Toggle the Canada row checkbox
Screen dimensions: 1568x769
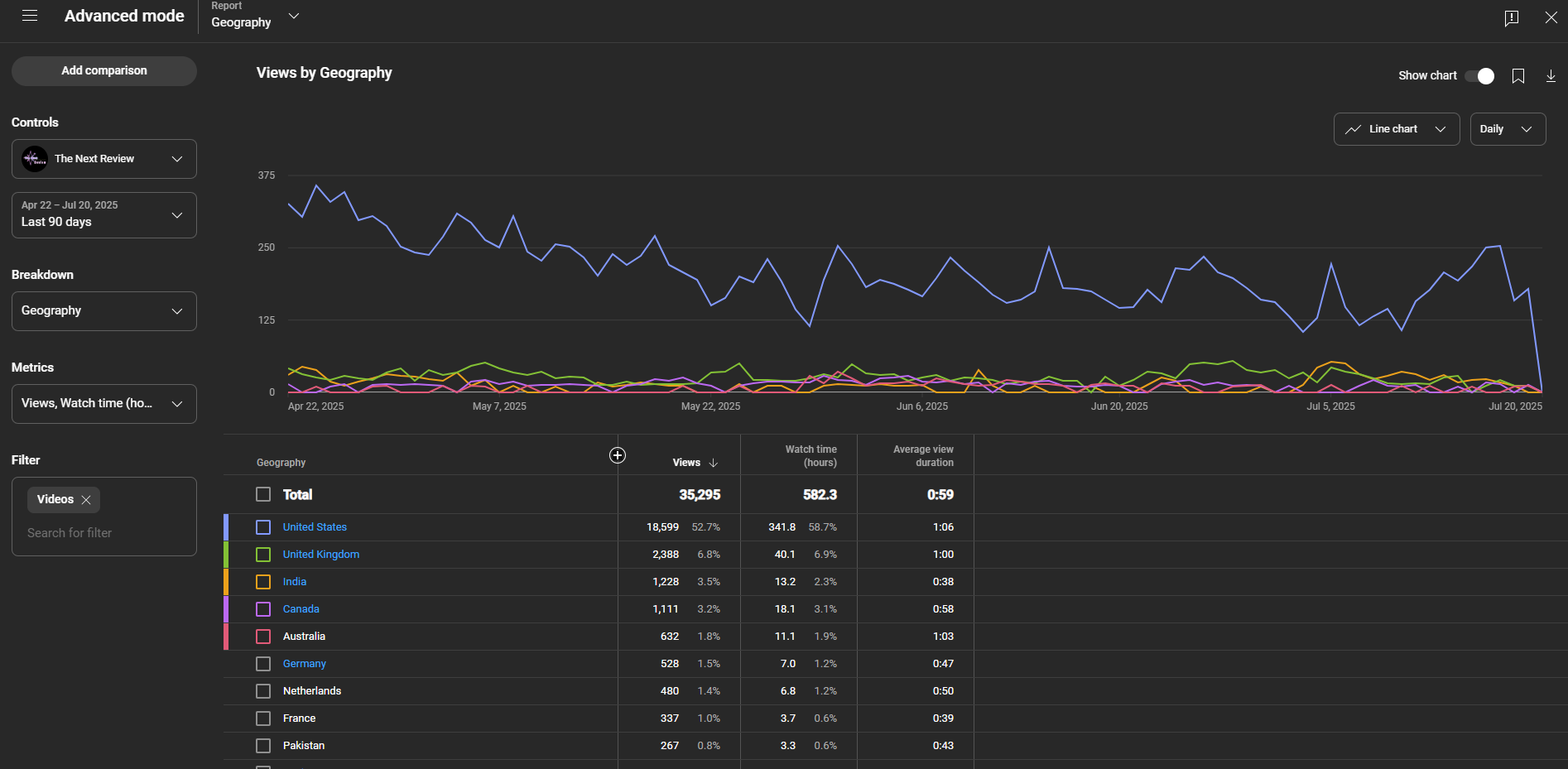[263, 609]
